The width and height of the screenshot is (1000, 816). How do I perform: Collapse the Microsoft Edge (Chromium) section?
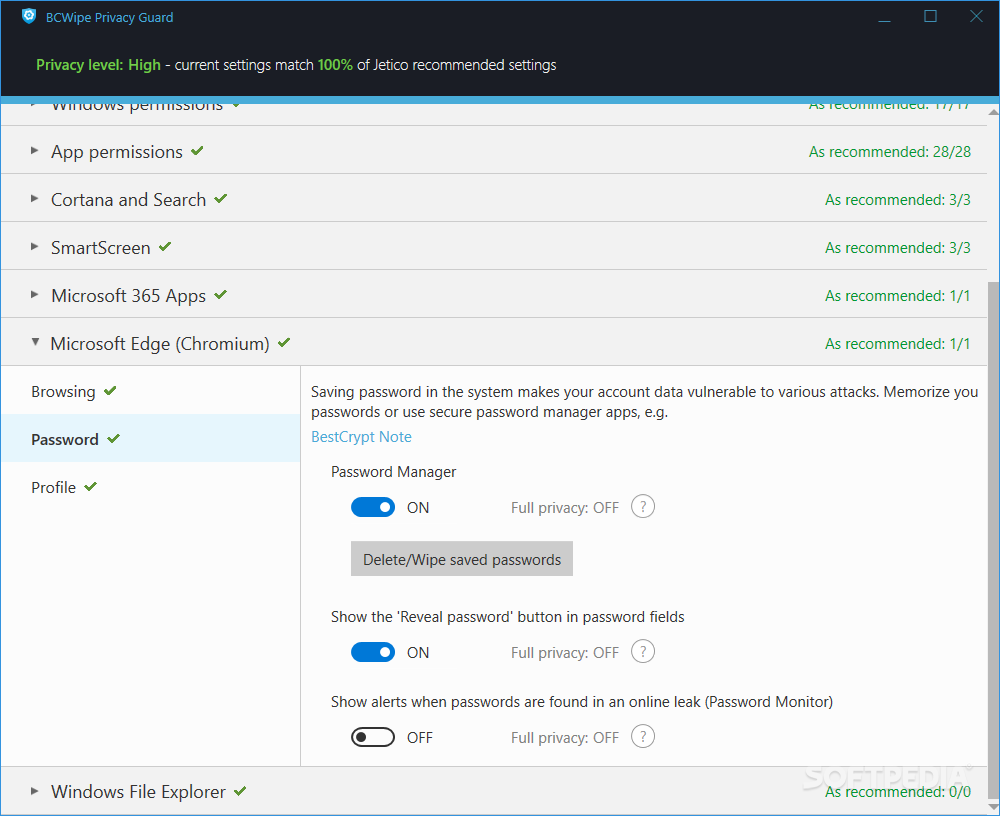[35, 342]
